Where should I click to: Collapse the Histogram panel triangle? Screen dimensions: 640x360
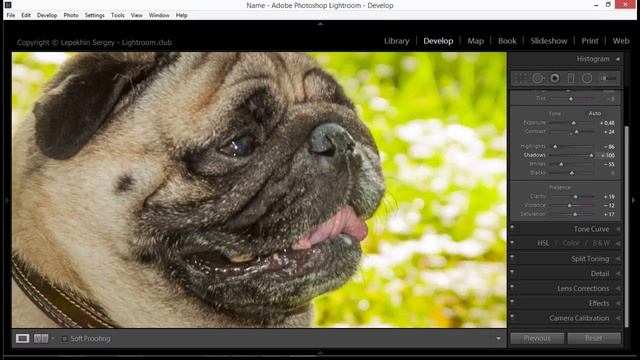click(618, 59)
